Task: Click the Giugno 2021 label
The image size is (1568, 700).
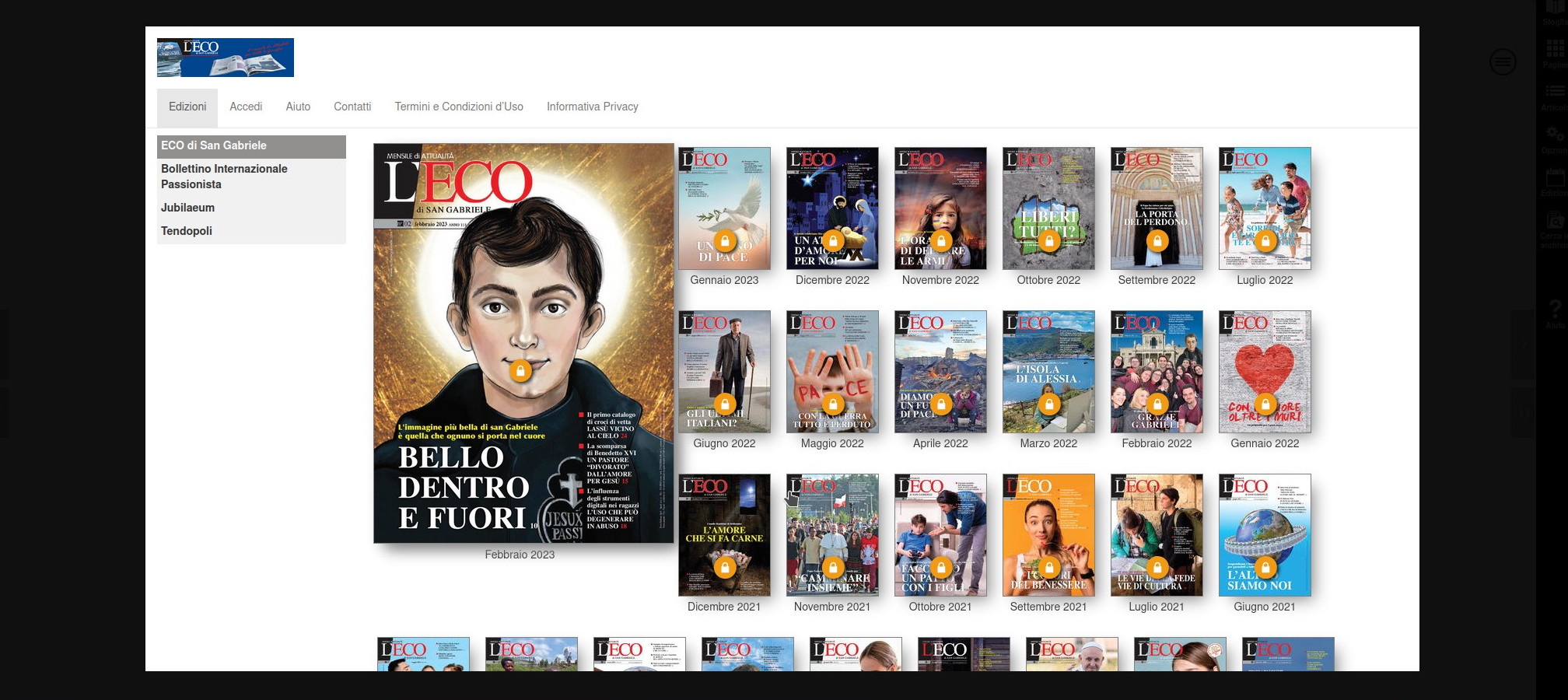Action: [x=1265, y=607]
